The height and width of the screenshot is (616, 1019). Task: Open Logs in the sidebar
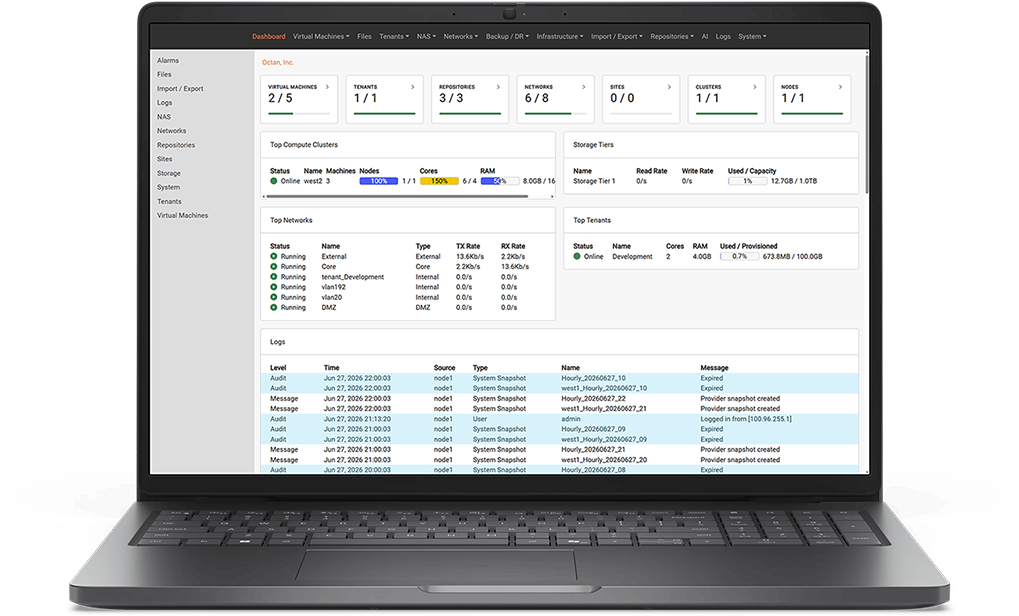click(164, 103)
